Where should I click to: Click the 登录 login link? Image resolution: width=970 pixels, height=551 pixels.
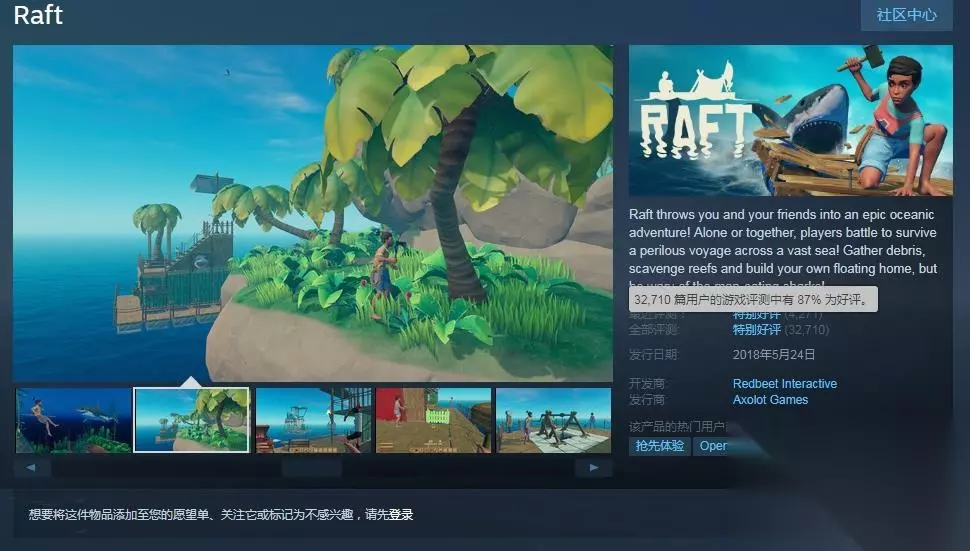pyautogui.click(x=401, y=515)
